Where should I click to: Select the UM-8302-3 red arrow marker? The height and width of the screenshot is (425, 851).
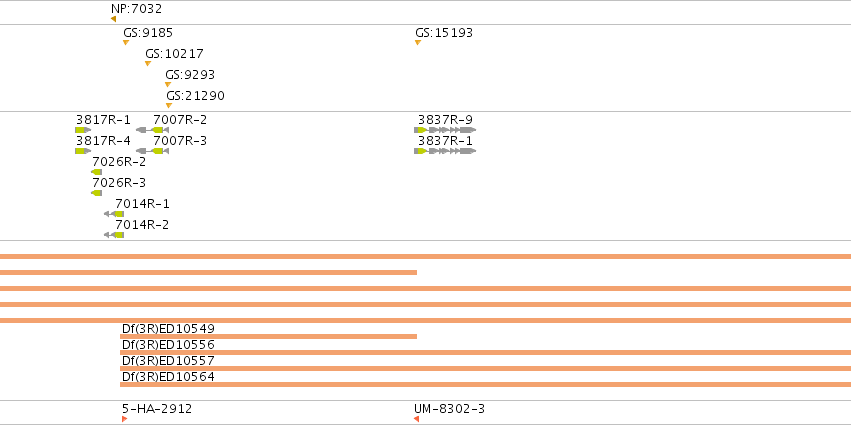pyautogui.click(x=416, y=419)
